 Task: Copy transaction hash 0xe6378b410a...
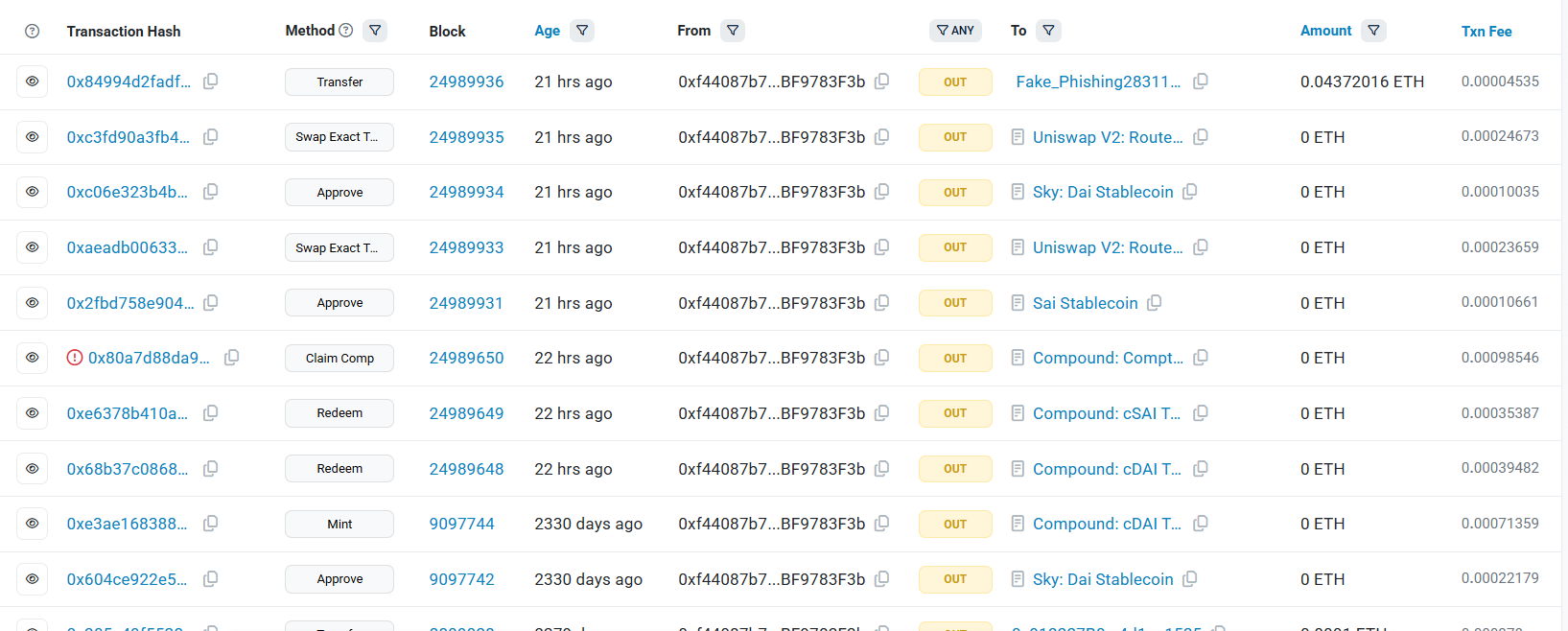211,413
